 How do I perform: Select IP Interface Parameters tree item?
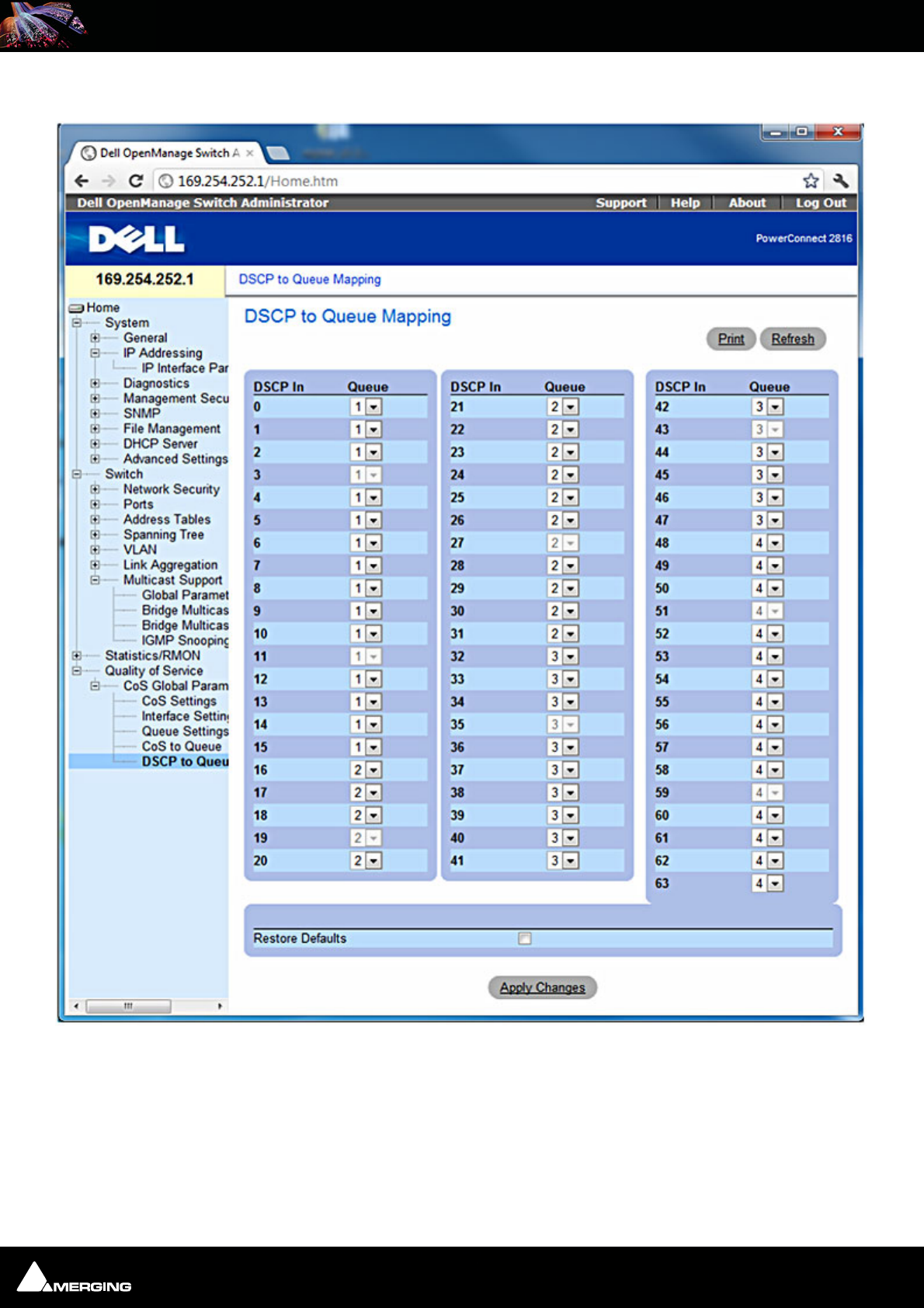tap(185, 368)
